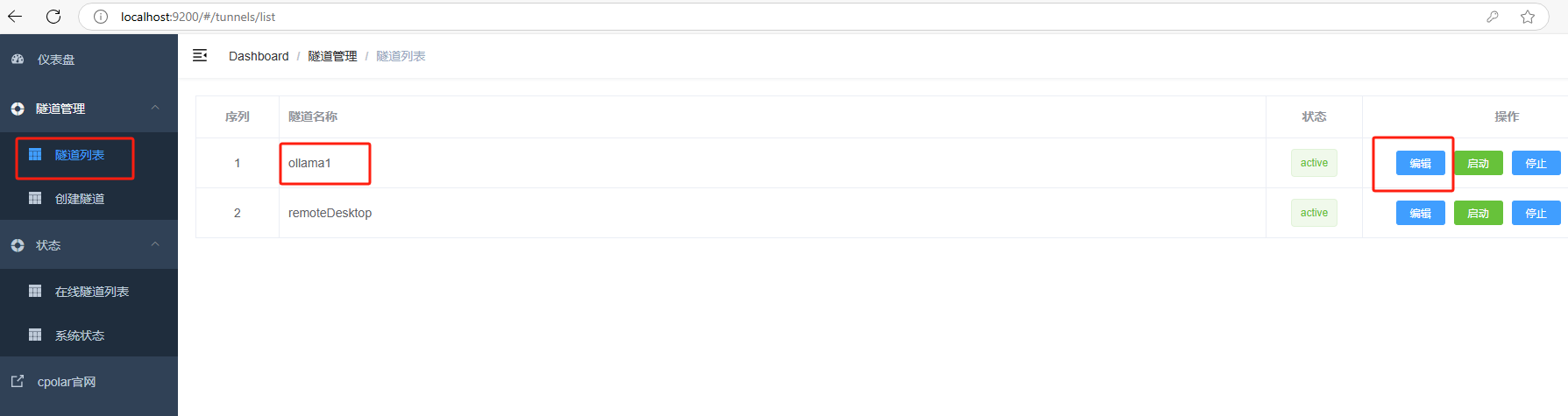Click the browser back arrow

point(15,17)
